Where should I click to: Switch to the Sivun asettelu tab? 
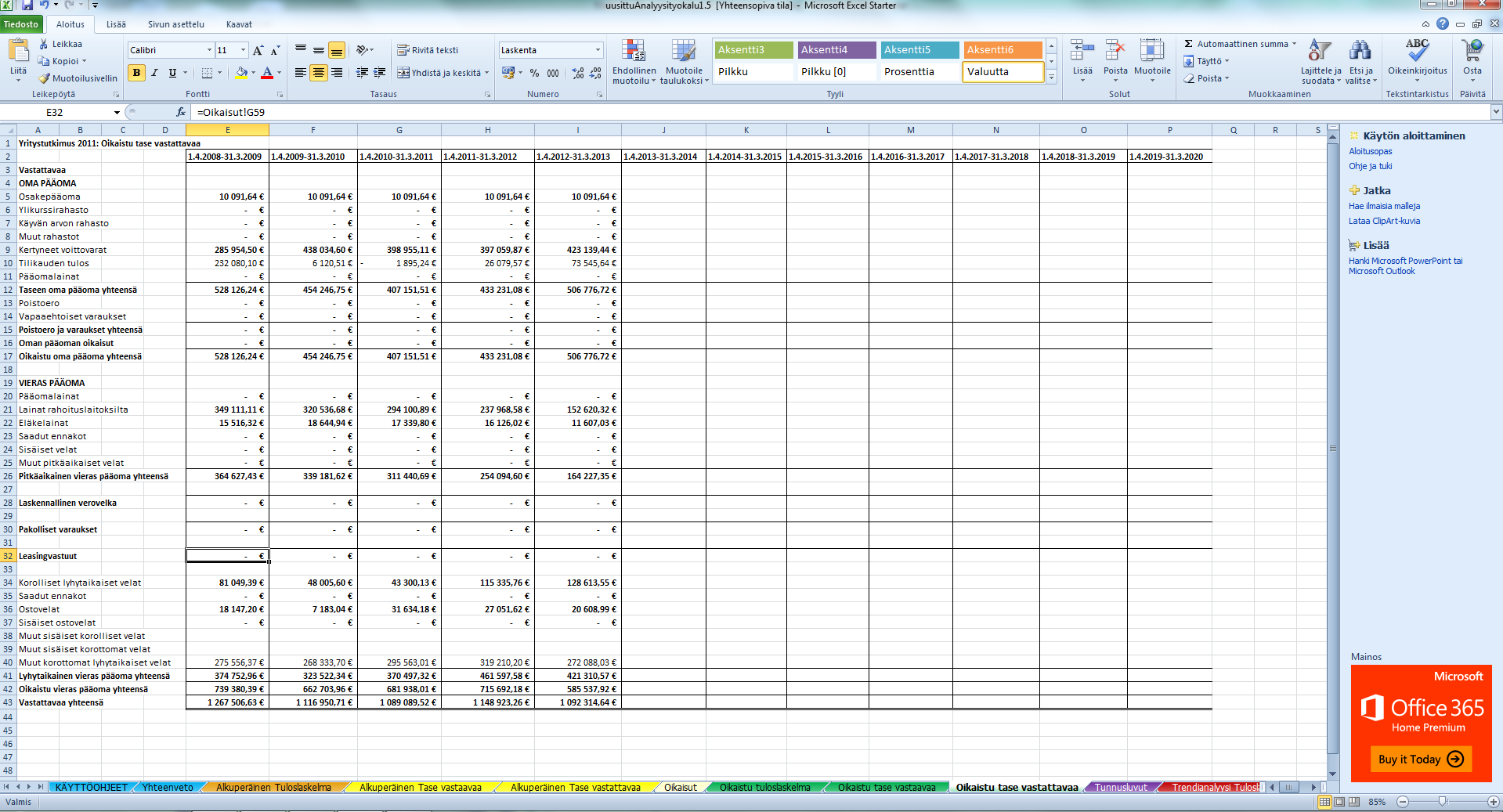[x=176, y=24]
